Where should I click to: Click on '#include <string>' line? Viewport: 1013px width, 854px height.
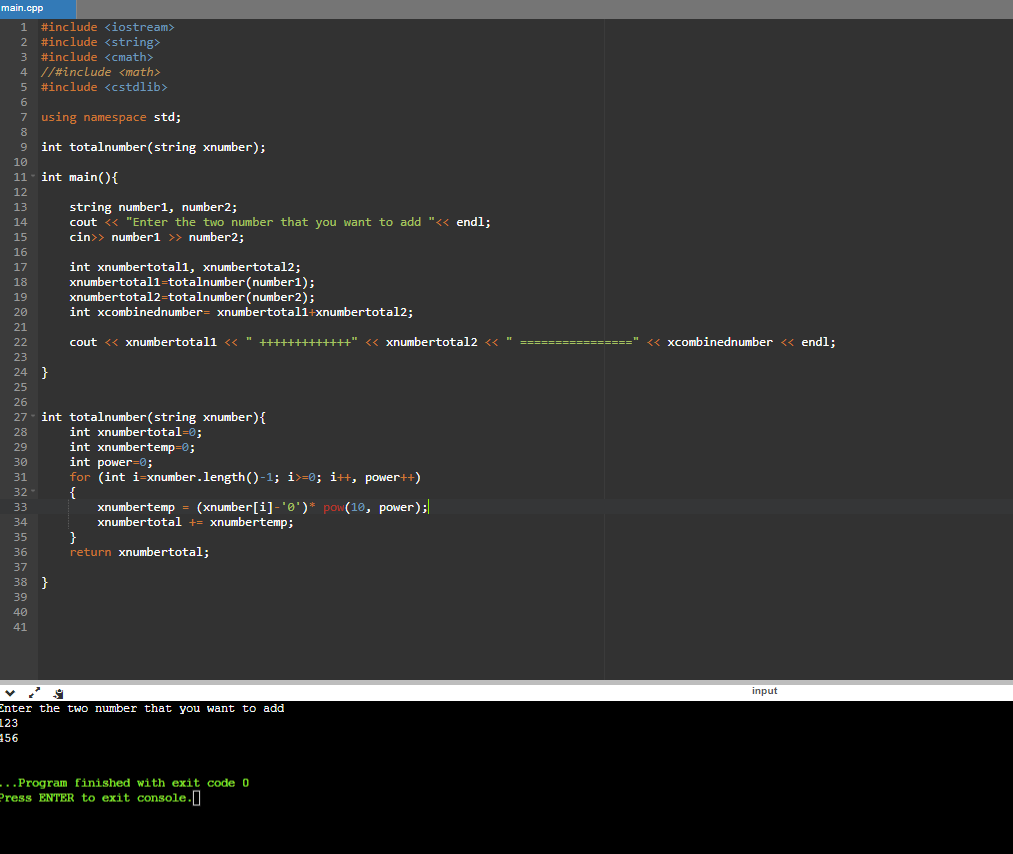pyautogui.click(x=100, y=42)
